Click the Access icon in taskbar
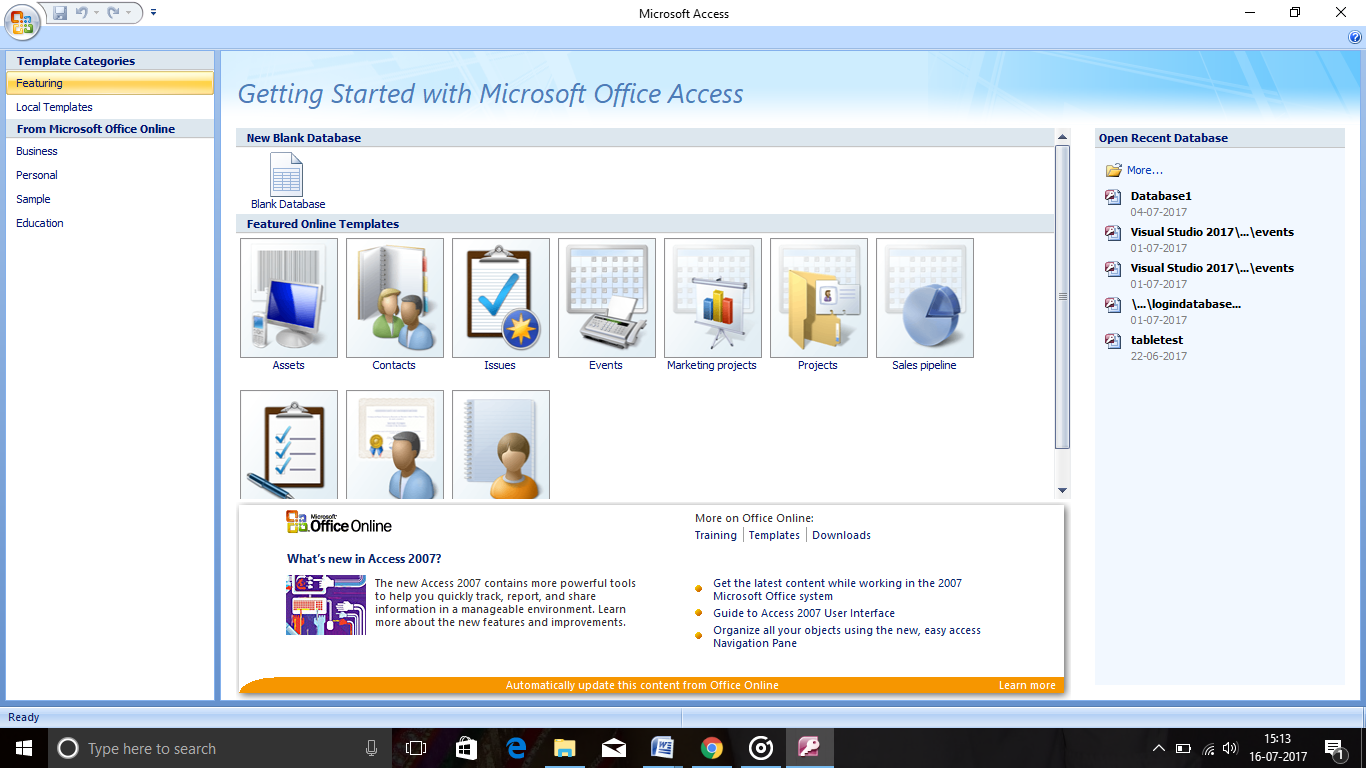Screen dimensions: 1366x768 809,748
